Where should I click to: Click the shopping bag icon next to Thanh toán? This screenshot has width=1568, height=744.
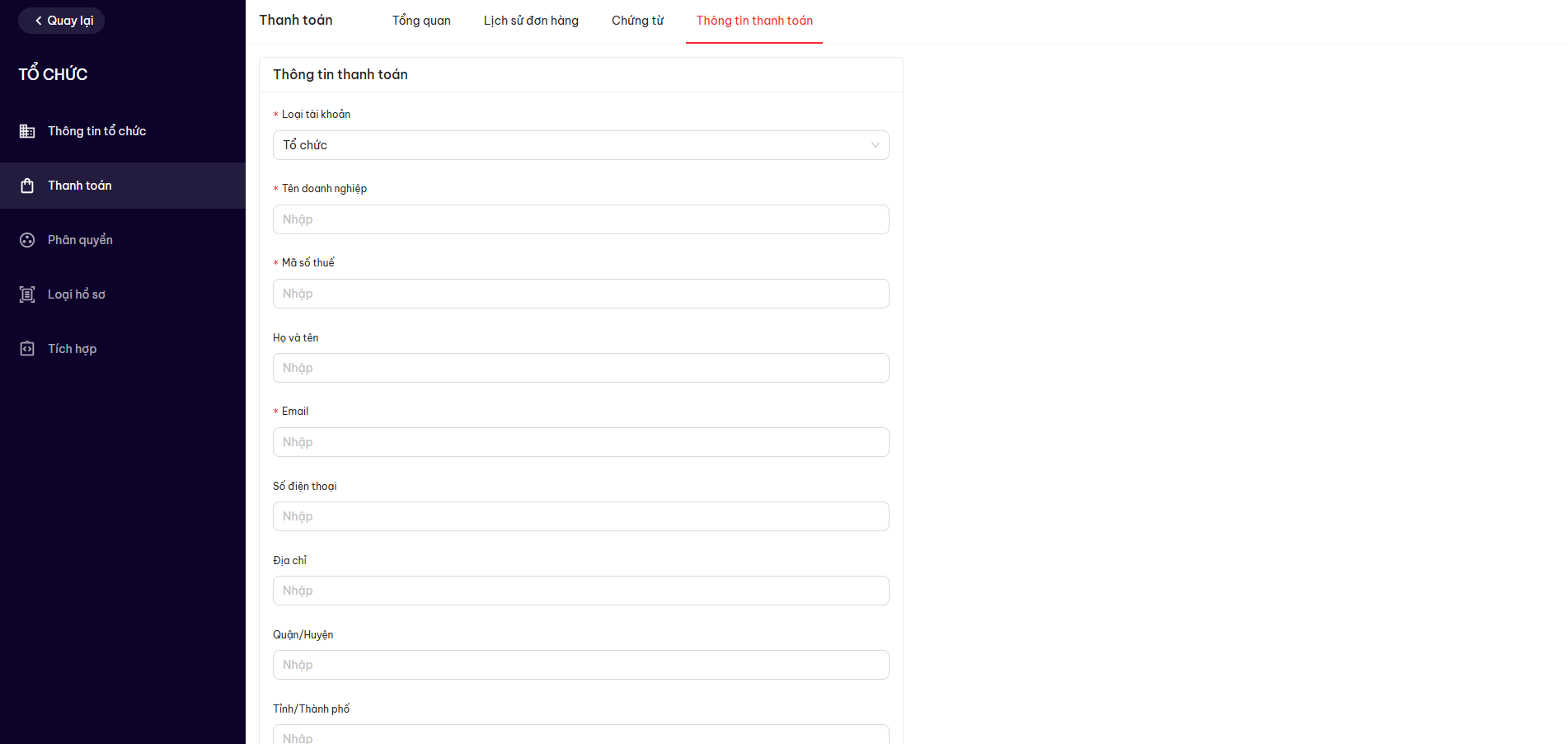[x=27, y=186]
